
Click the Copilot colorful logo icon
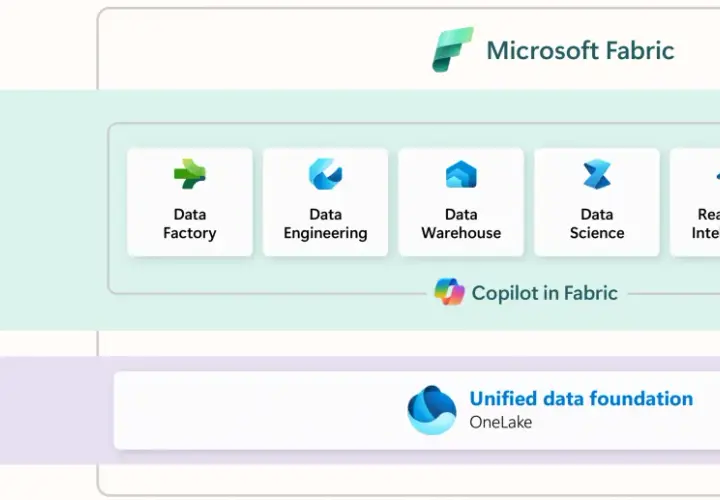point(450,292)
